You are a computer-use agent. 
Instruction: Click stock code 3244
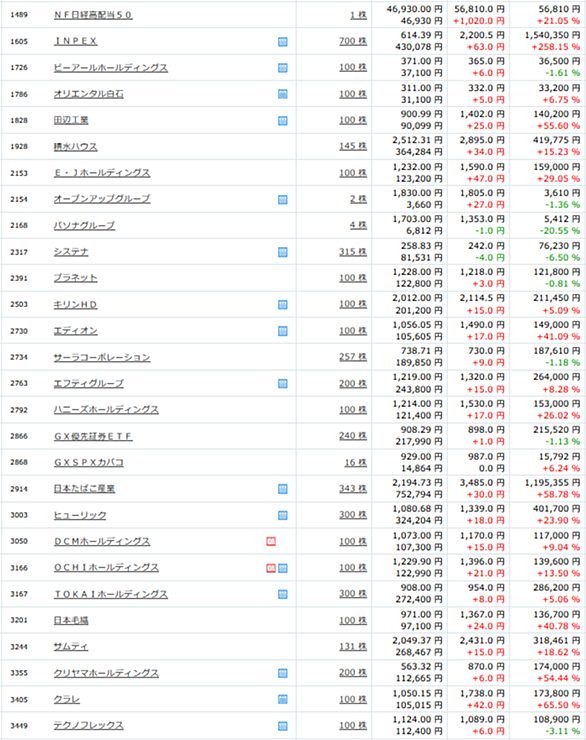coord(19,647)
